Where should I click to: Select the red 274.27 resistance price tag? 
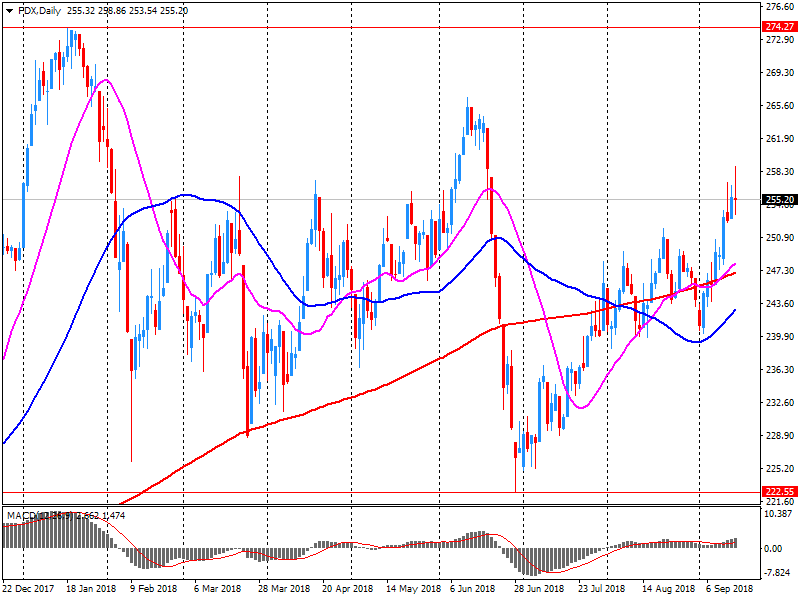pos(780,27)
